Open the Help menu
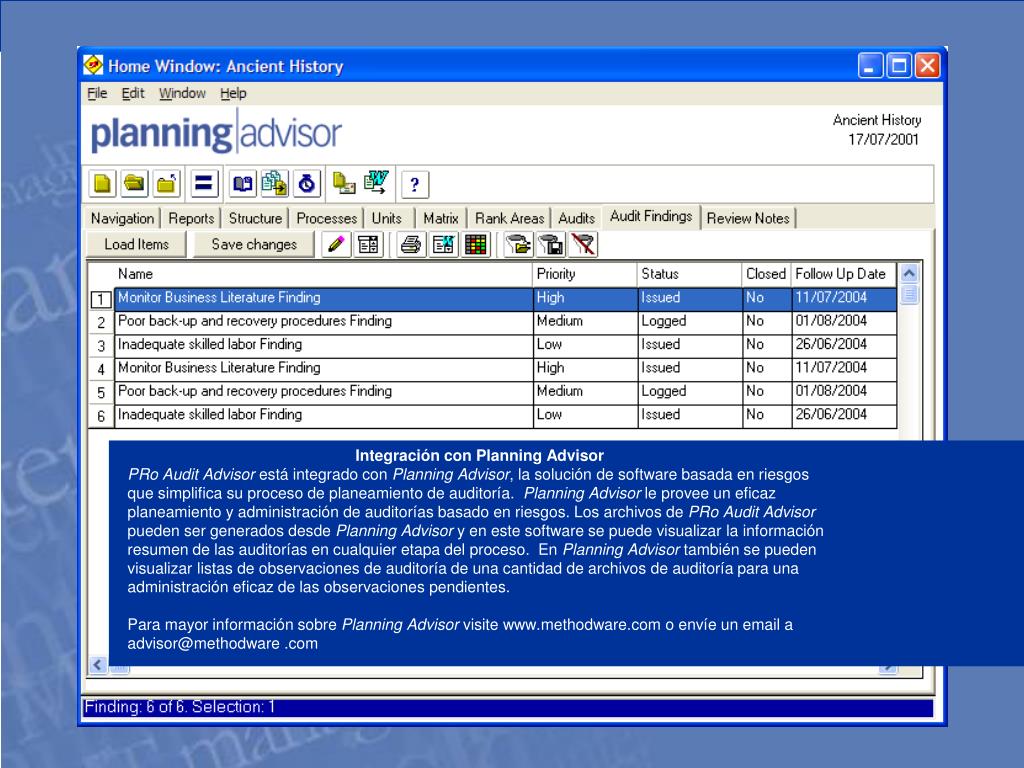This screenshot has width=1024, height=768. 233,93
